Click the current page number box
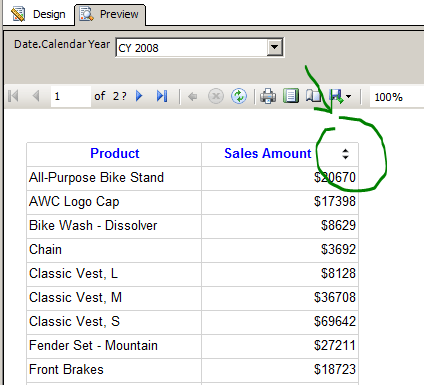Viewport: 424px width, 385px height. [70, 96]
